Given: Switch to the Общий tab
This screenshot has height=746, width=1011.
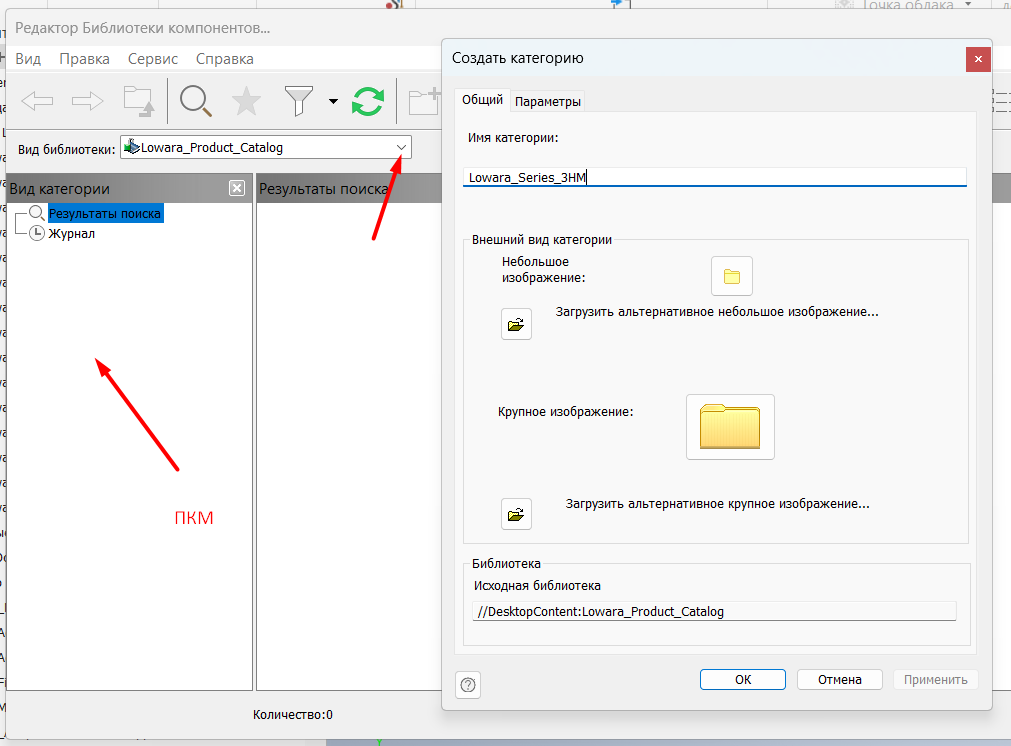Looking at the screenshot, I should coord(482,100).
